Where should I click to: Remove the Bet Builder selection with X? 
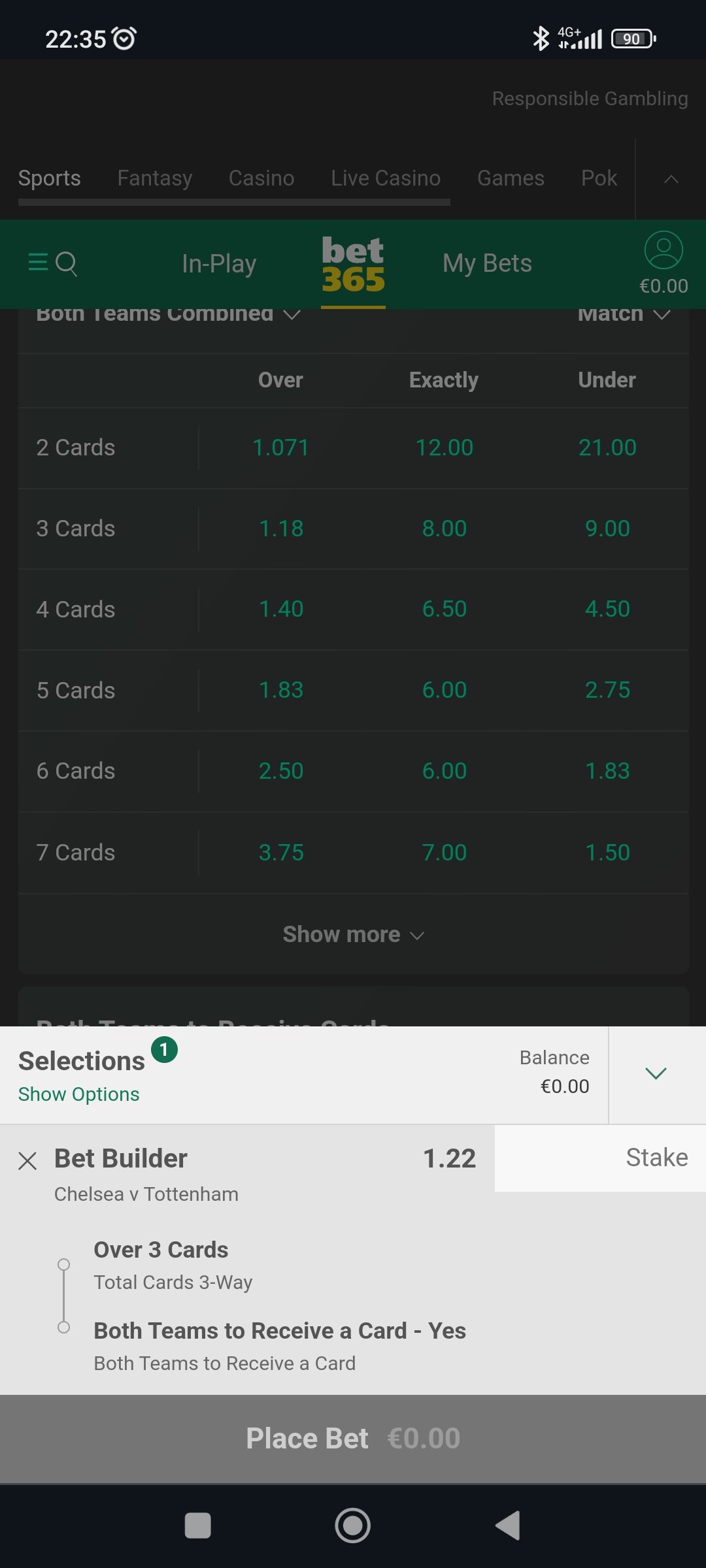27,1161
